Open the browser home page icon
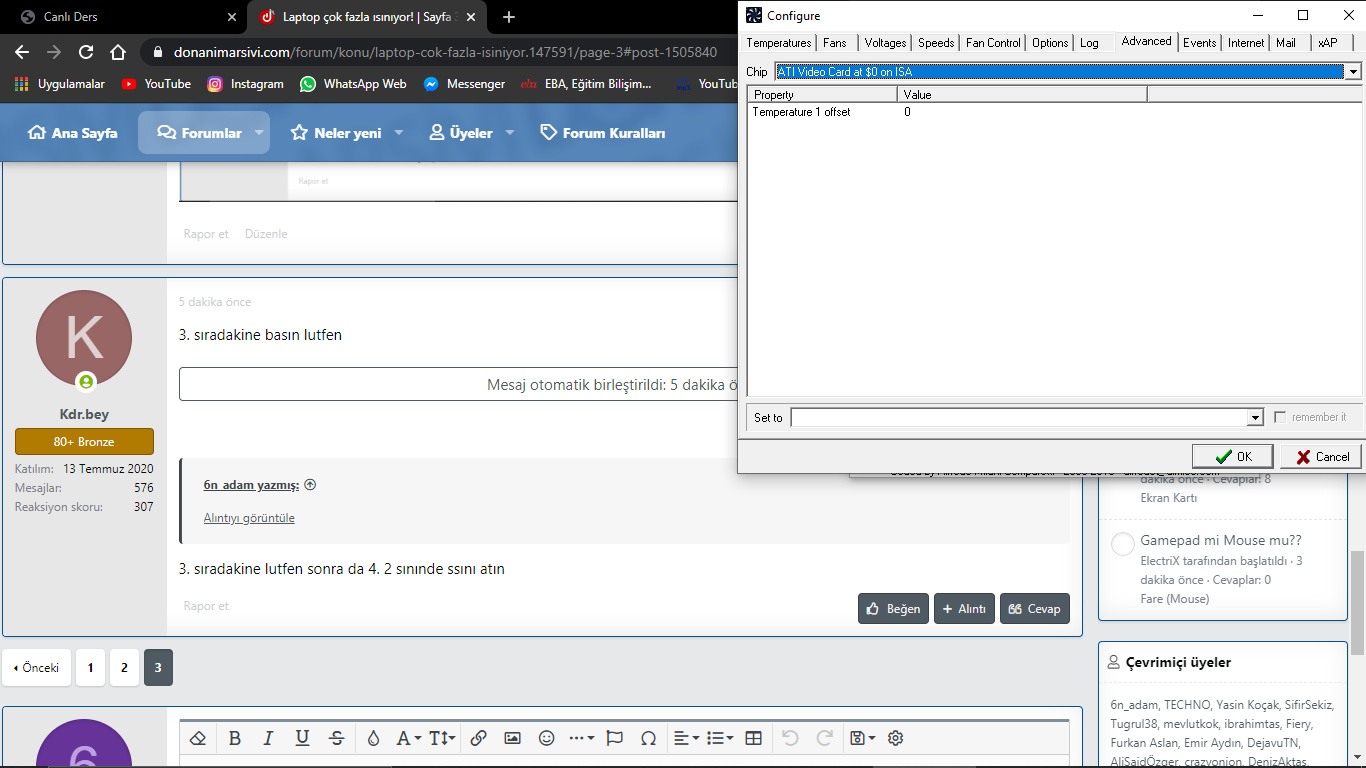Screen dimensions: 1366x768 coord(118,52)
